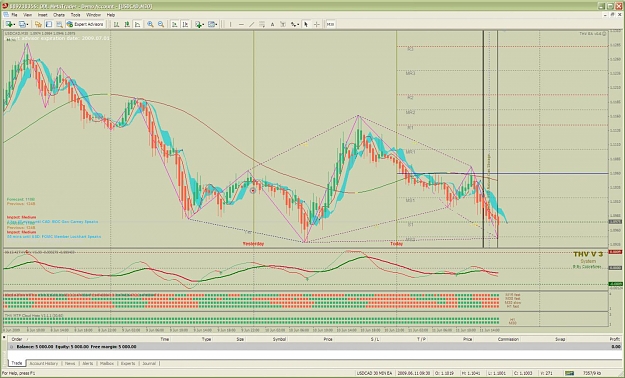
Task: Open the Charts menu
Action: (x=59, y=15)
